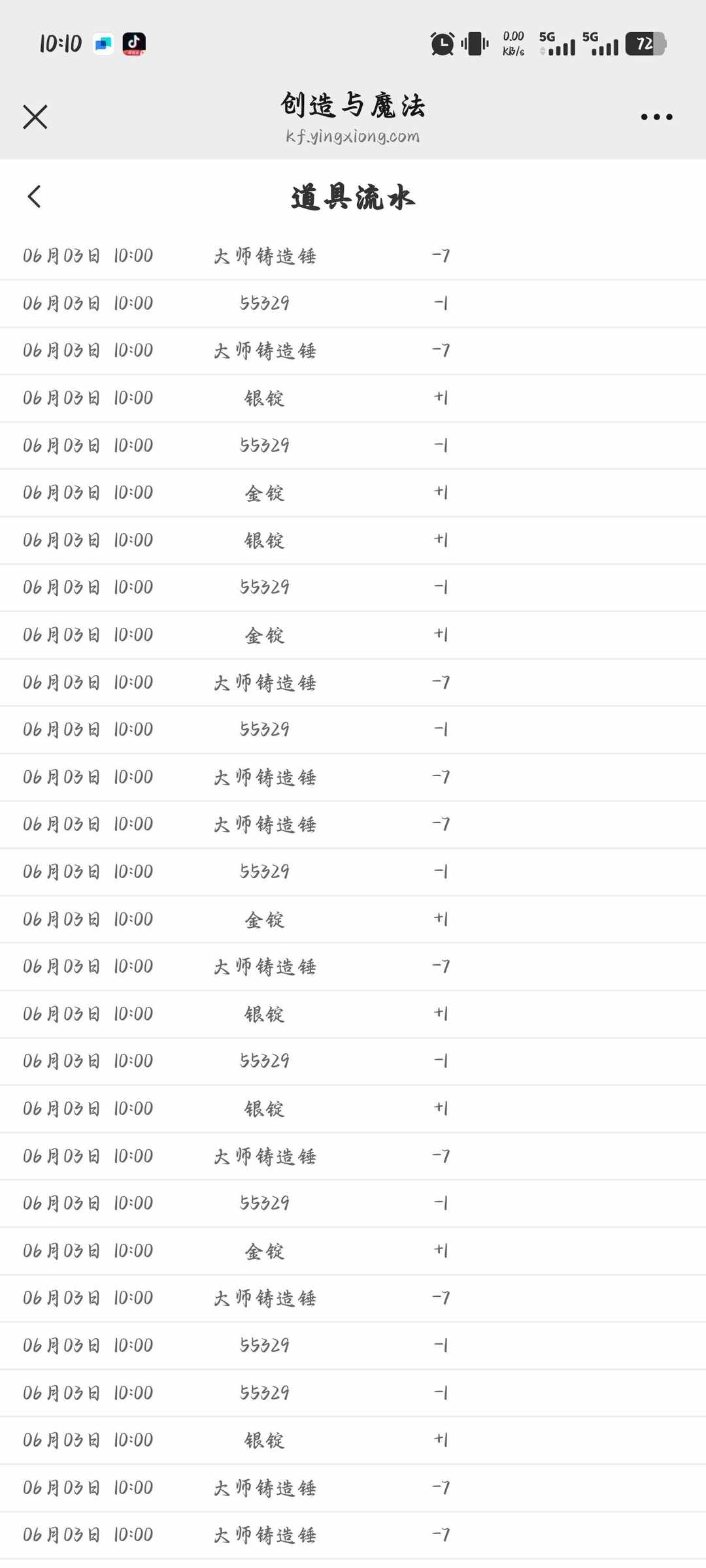Tap the 创造与魔法 page title
Viewport: 706px width, 1568px height.
tap(353, 105)
